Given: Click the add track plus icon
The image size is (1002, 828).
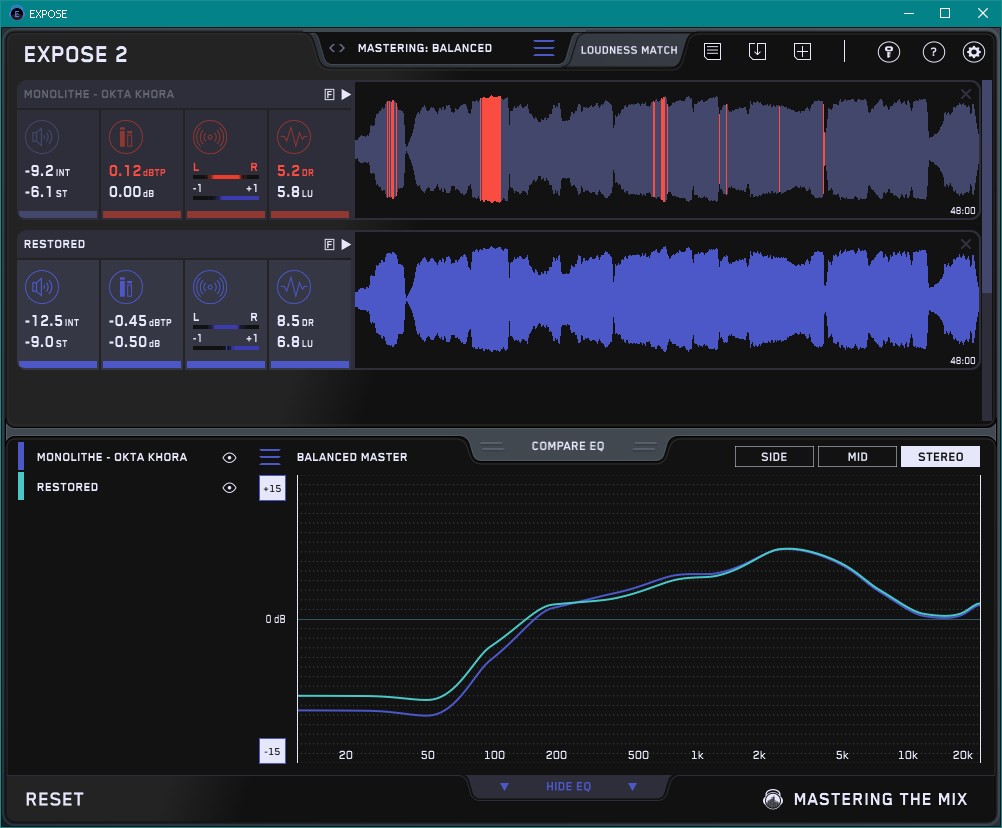Looking at the screenshot, I should tap(802, 51).
